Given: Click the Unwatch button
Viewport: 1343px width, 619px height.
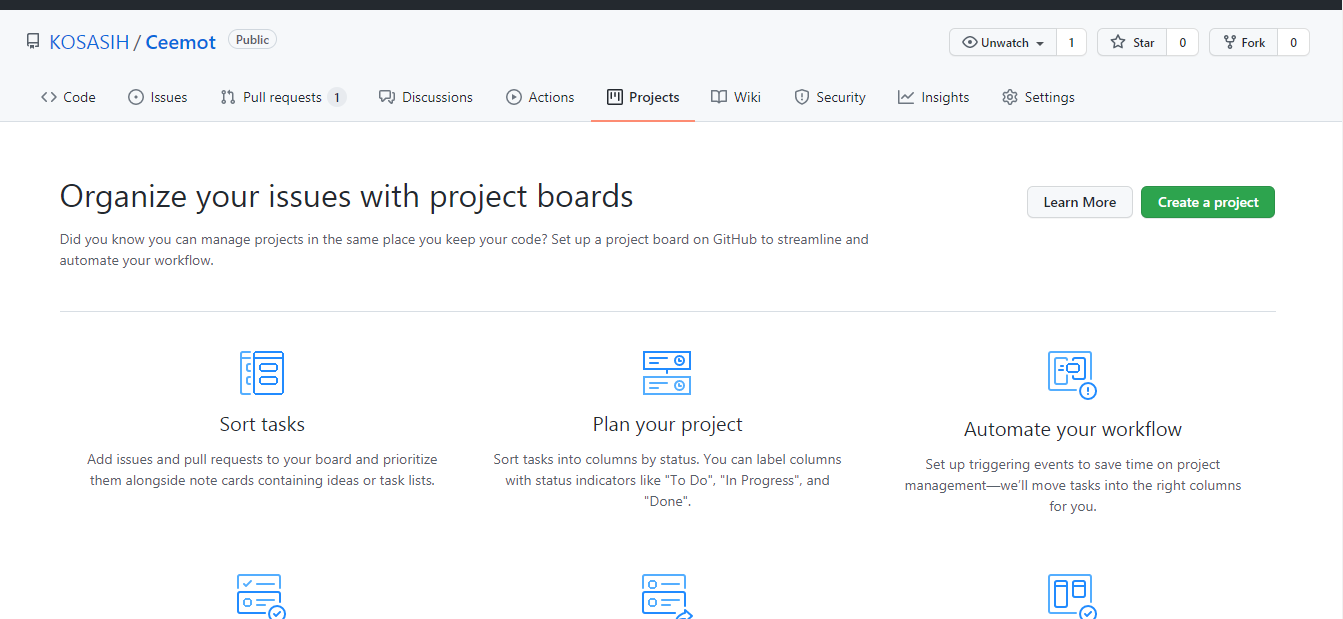Looking at the screenshot, I should tap(1003, 42).
